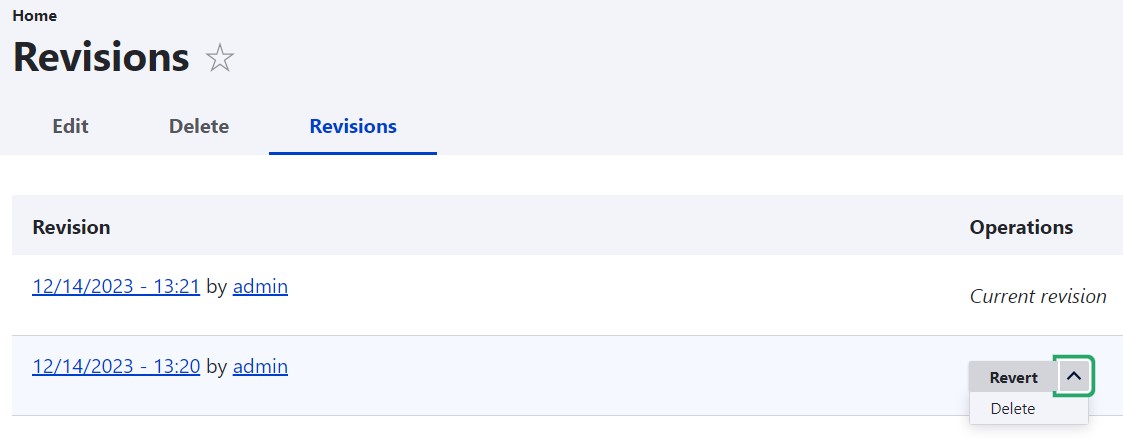This screenshot has width=1123, height=439.
Task: Click the Operations column header
Action: [1021, 227]
